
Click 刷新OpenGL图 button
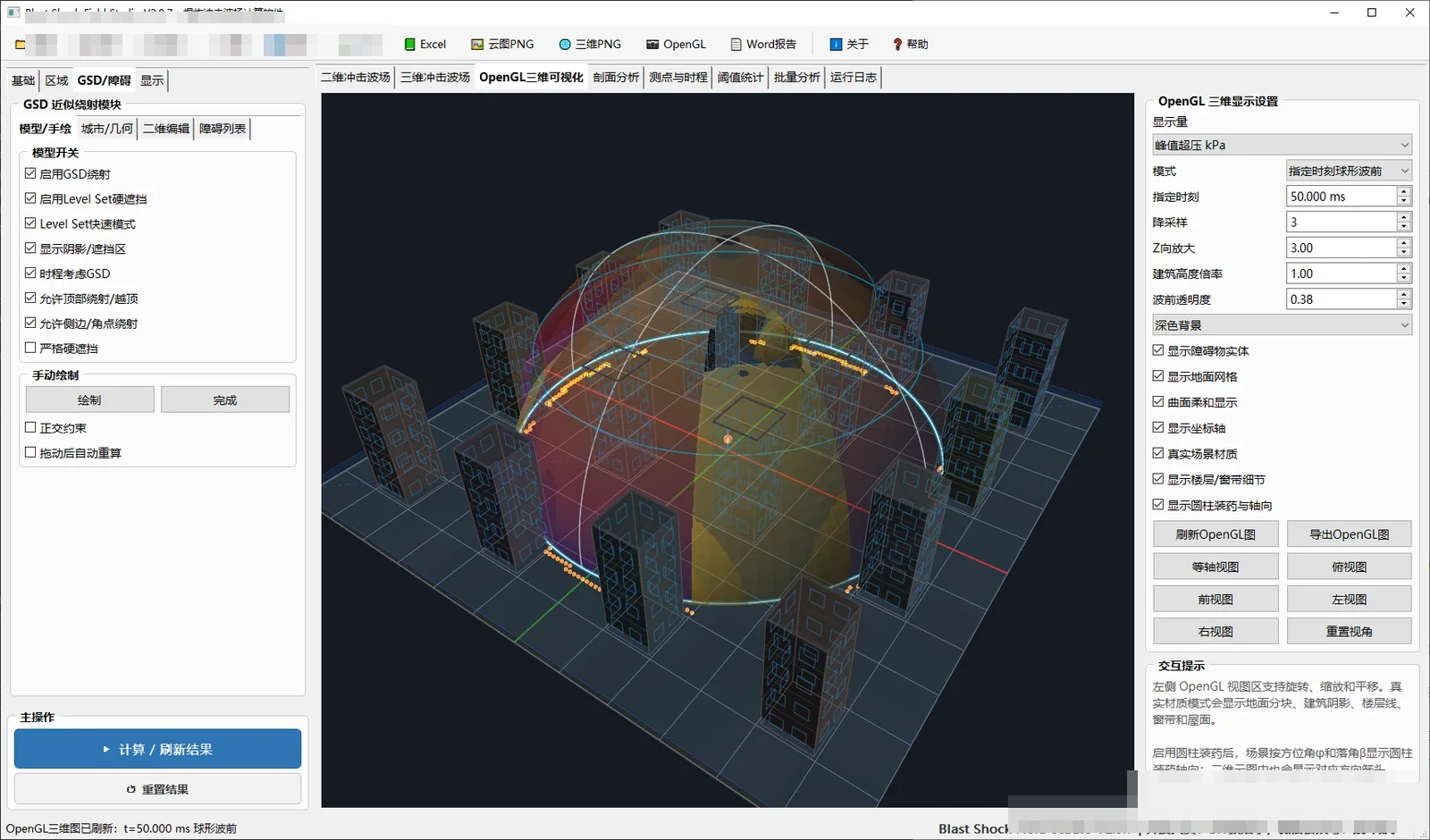click(x=1215, y=534)
